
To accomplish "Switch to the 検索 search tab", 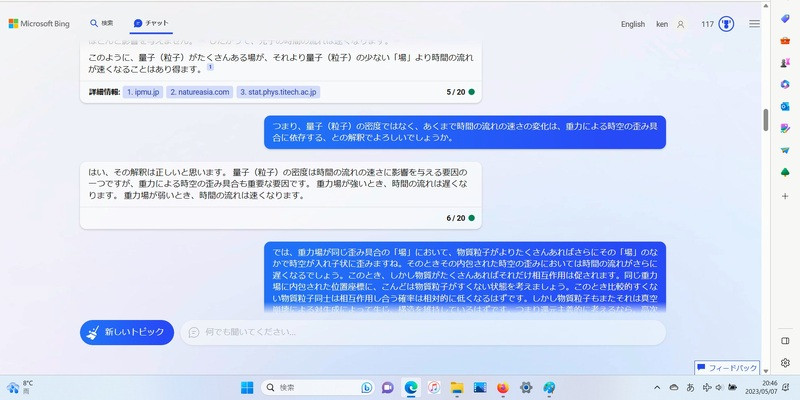I will [x=101, y=23].
